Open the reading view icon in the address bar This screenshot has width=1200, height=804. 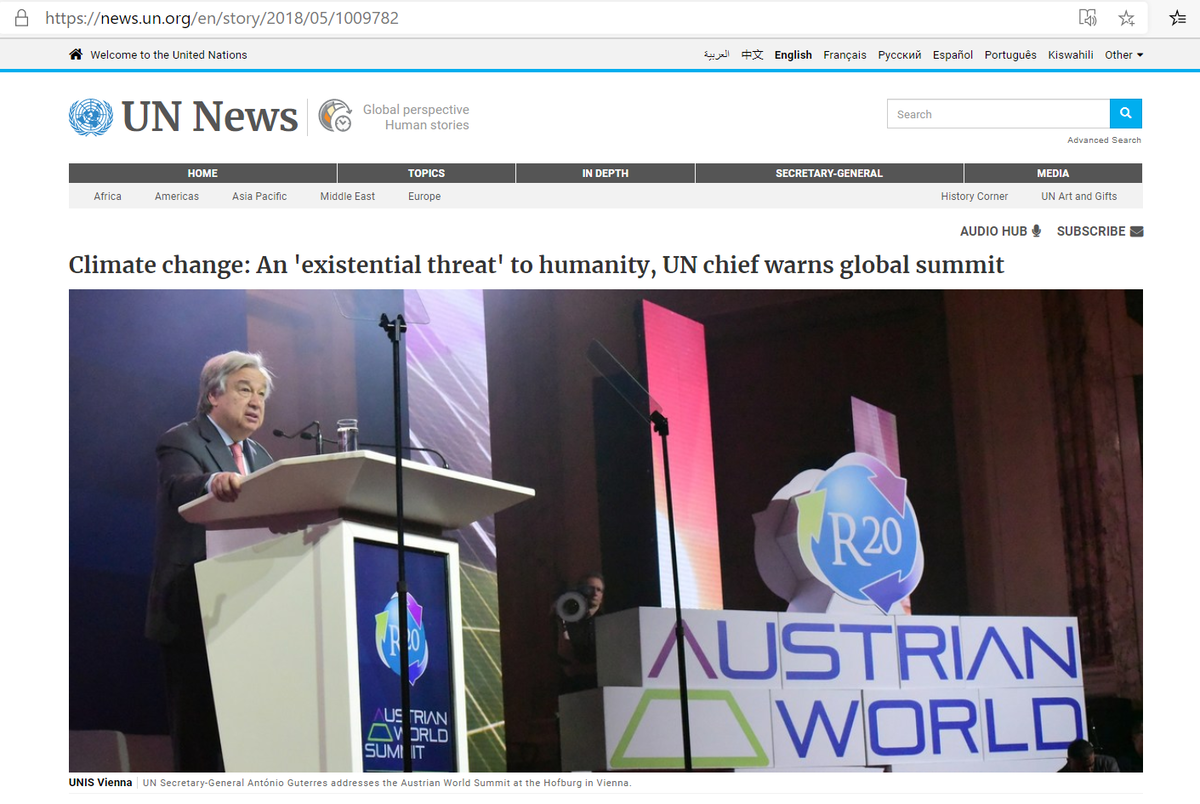1088,18
